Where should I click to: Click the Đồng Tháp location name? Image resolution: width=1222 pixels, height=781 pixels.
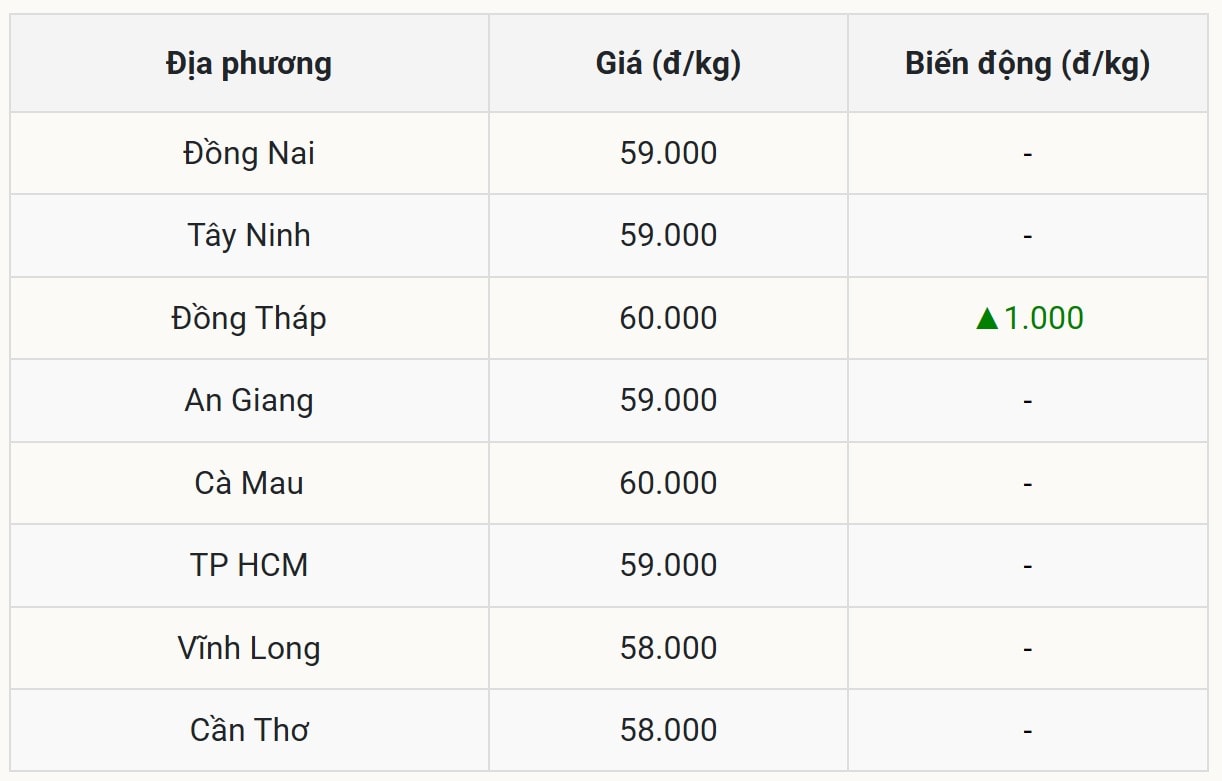click(x=249, y=319)
